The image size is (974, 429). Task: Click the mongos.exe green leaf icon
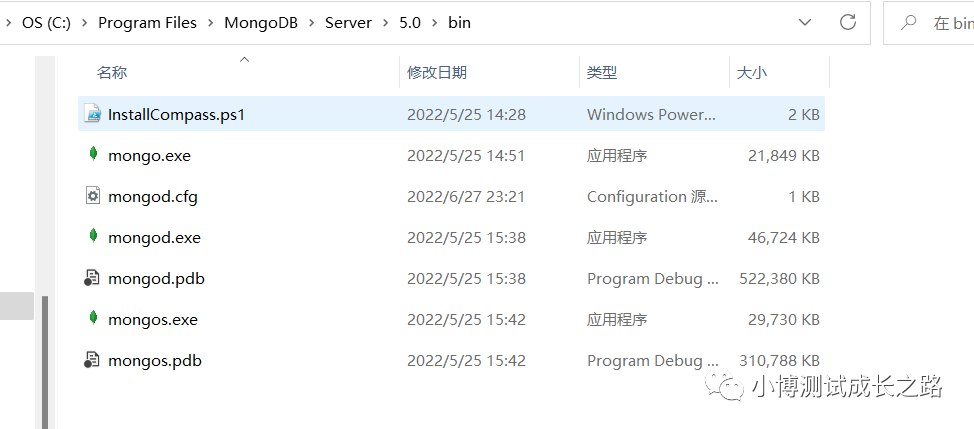93,319
